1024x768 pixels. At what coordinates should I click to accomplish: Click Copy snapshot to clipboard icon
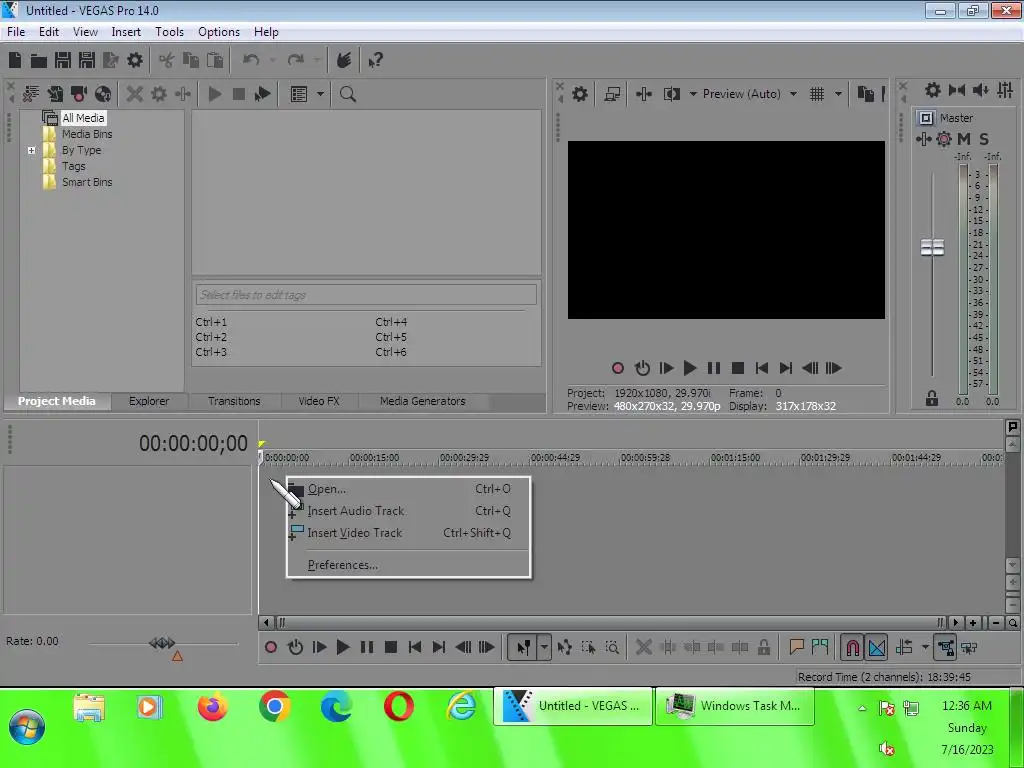pos(865,94)
